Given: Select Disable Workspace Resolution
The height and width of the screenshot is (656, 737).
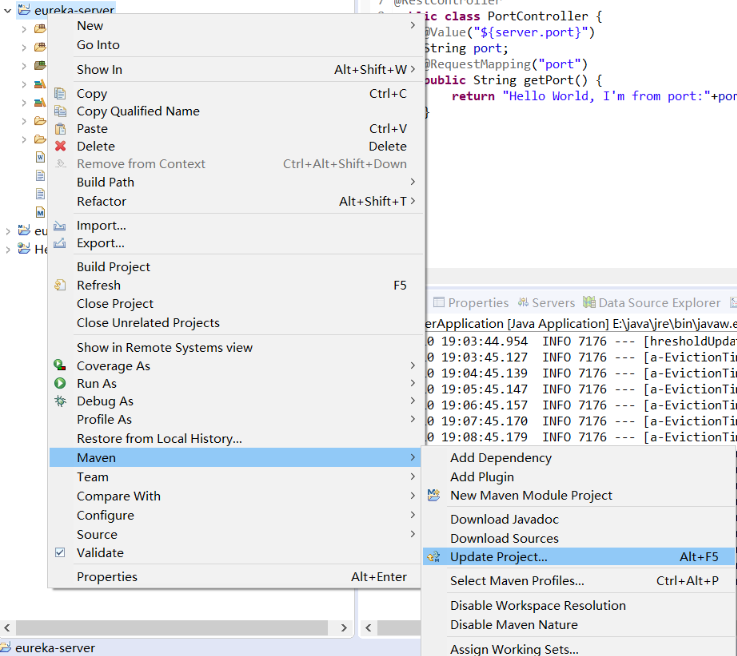Looking at the screenshot, I should [x=579, y=606].
